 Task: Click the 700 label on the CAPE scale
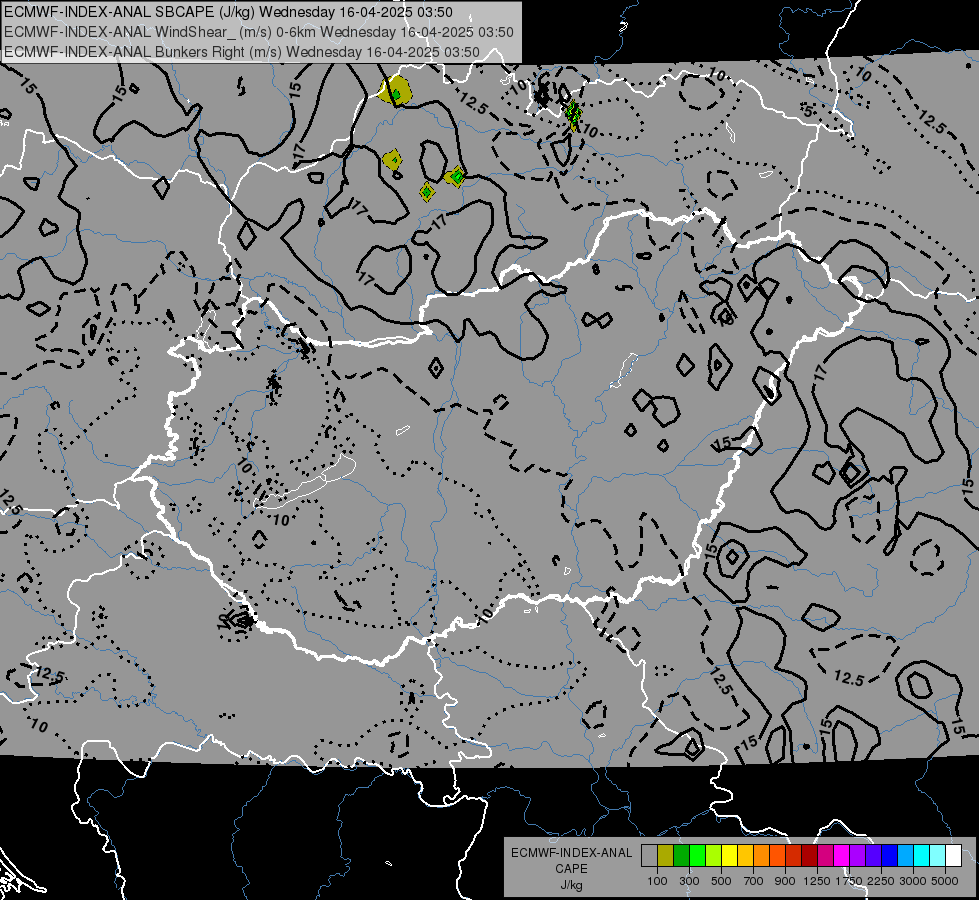[x=754, y=881]
